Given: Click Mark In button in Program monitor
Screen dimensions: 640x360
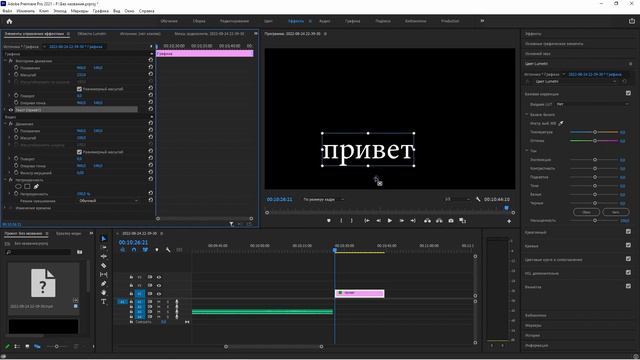Looking at the screenshot, I should (341, 221).
